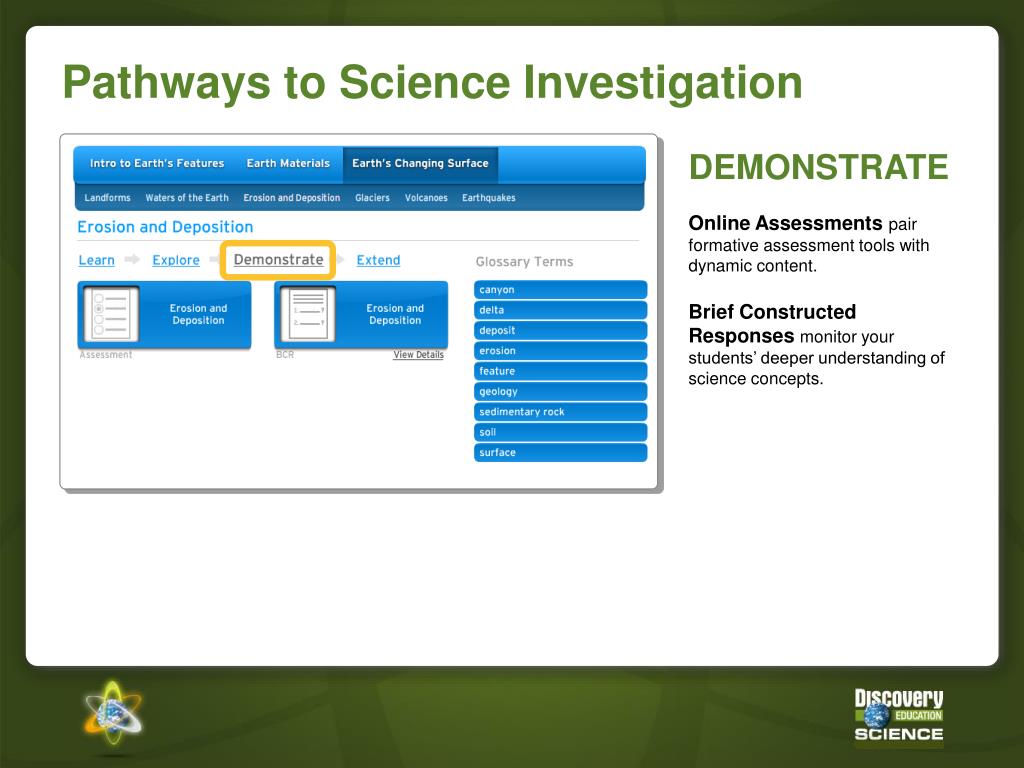
Task: Open glossary term soil
Action: [x=560, y=432]
